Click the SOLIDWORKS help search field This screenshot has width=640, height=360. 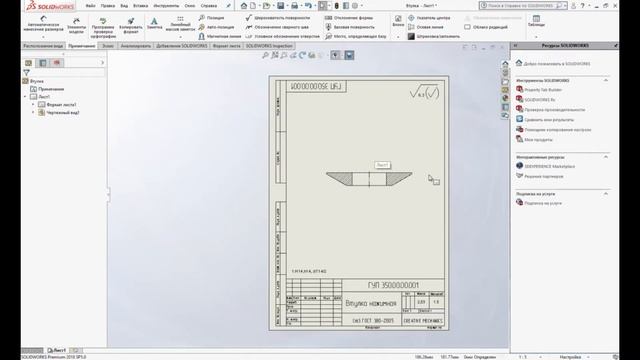521,6
